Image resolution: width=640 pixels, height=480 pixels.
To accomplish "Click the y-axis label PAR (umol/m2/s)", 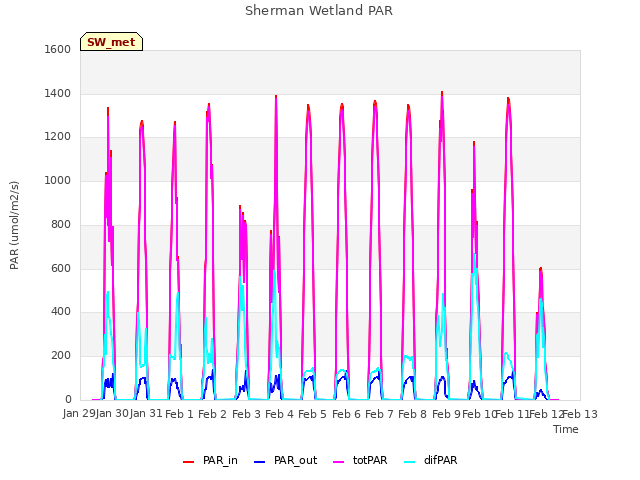I will coord(14,225).
